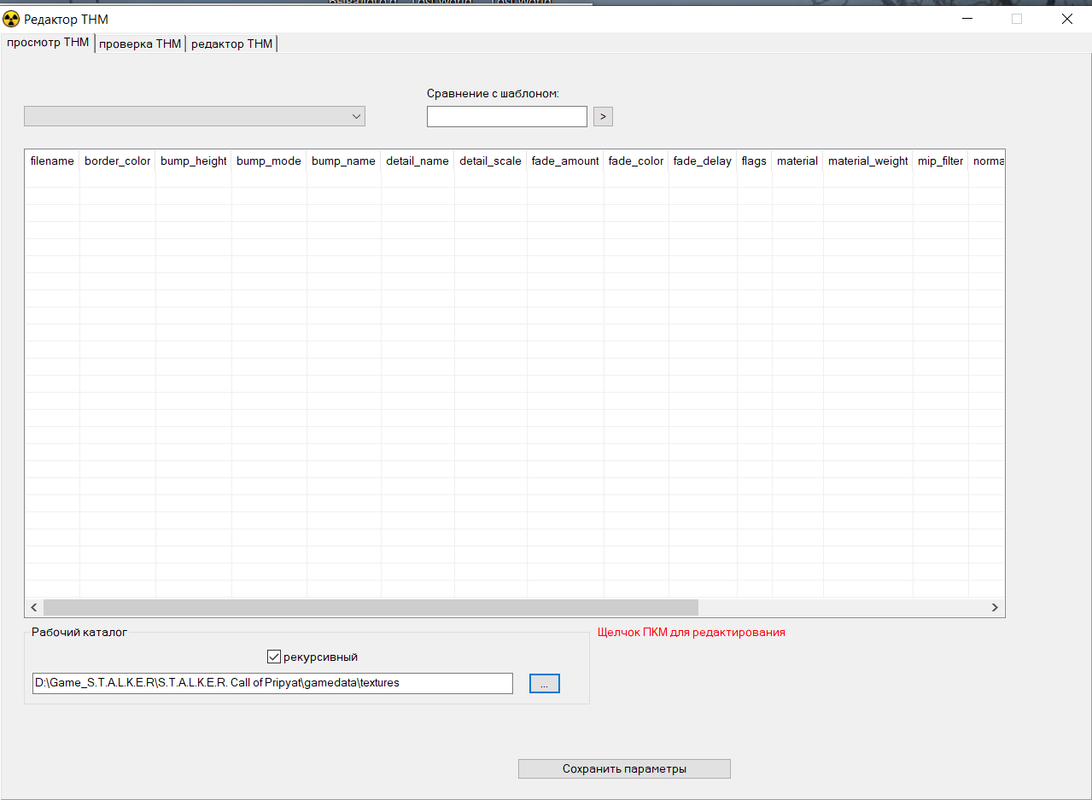Click the right arrow of horizontal scrollbar

point(994,607)
